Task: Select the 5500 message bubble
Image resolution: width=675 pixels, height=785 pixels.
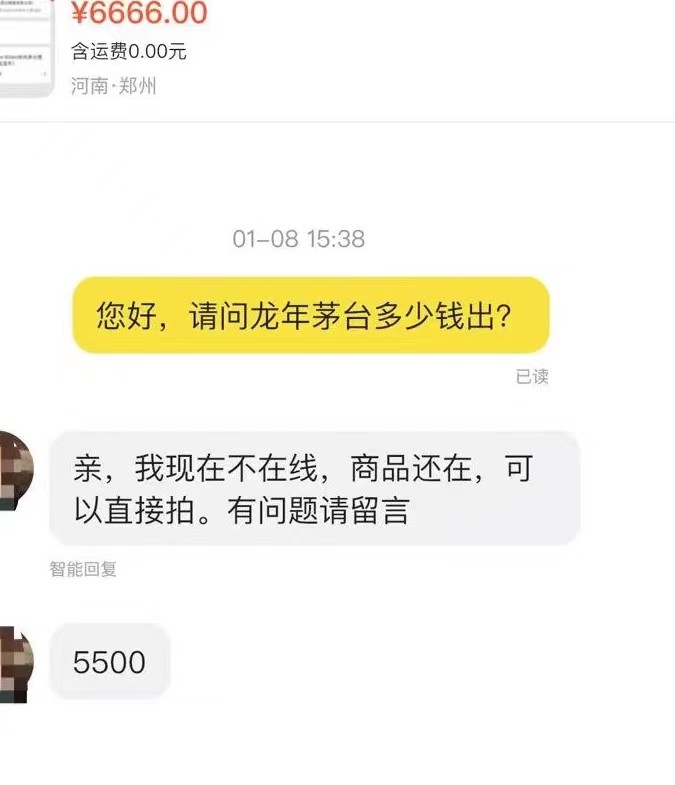Action: click(x=110, y=661)
